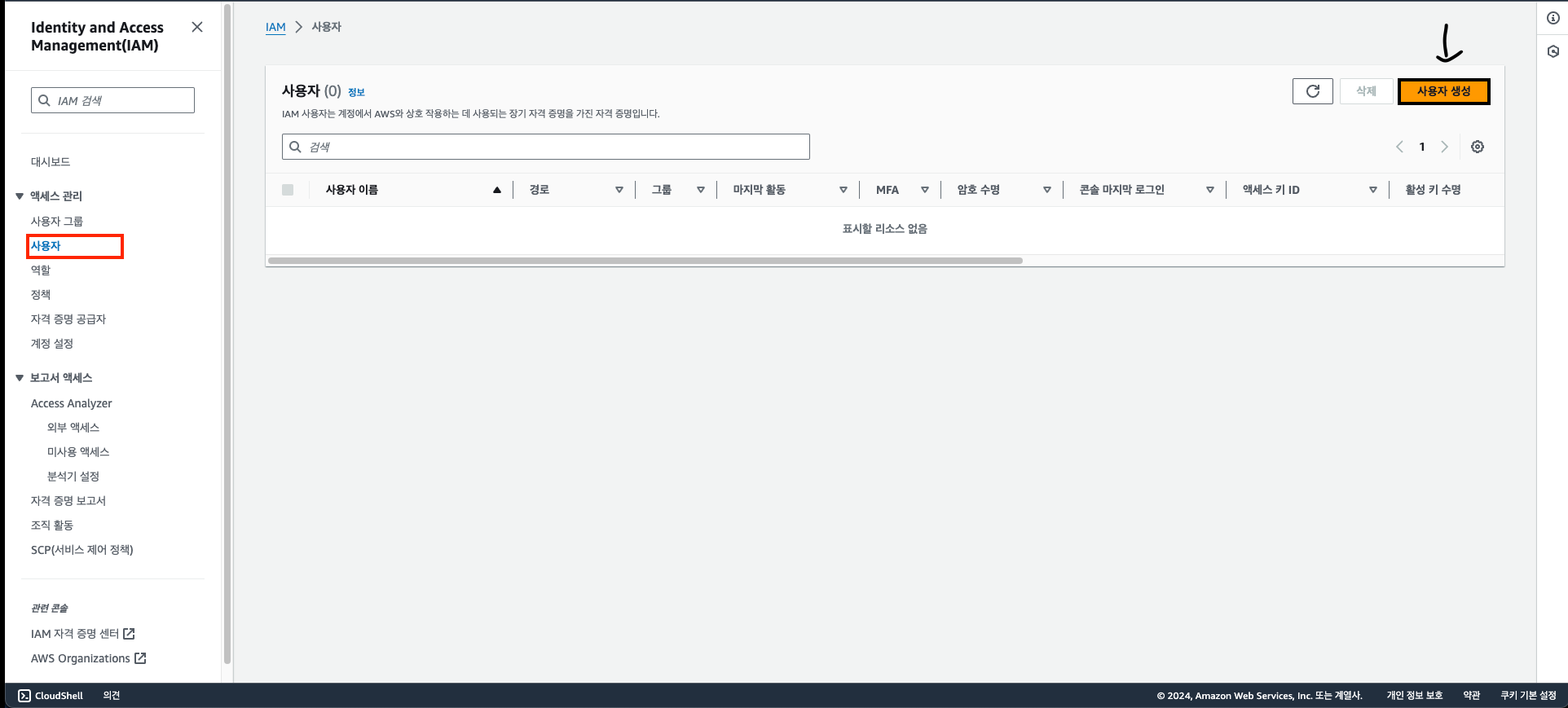This screenshot has height=708, width=1568.
Task: Click the sidebar vertical scrollbar
Action: pyautogui.click(x=227, y=335)
